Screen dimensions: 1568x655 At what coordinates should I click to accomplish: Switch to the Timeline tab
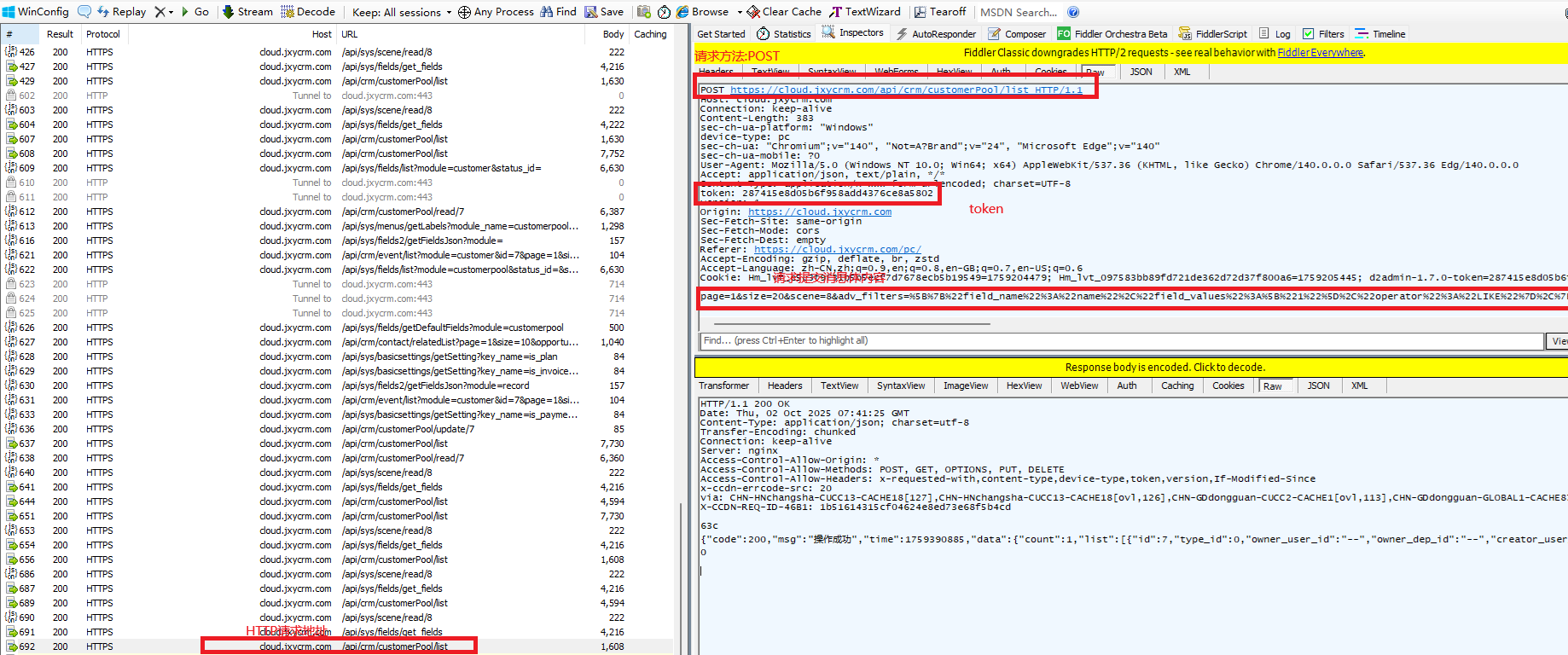click(x=1380, y=34)
